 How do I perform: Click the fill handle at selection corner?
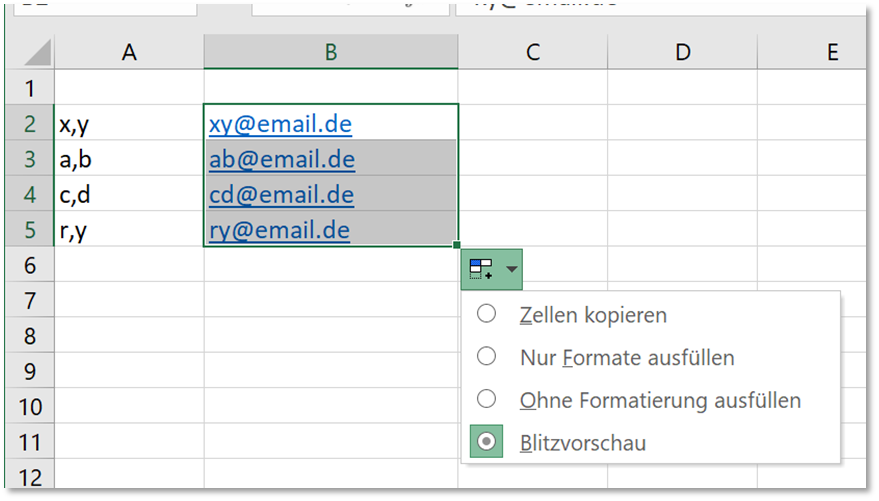pos(458,245)
